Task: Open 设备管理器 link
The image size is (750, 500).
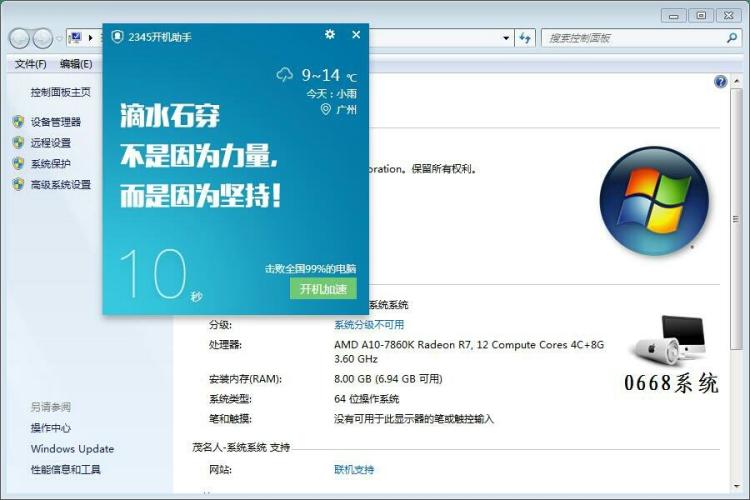Action: 55,122
